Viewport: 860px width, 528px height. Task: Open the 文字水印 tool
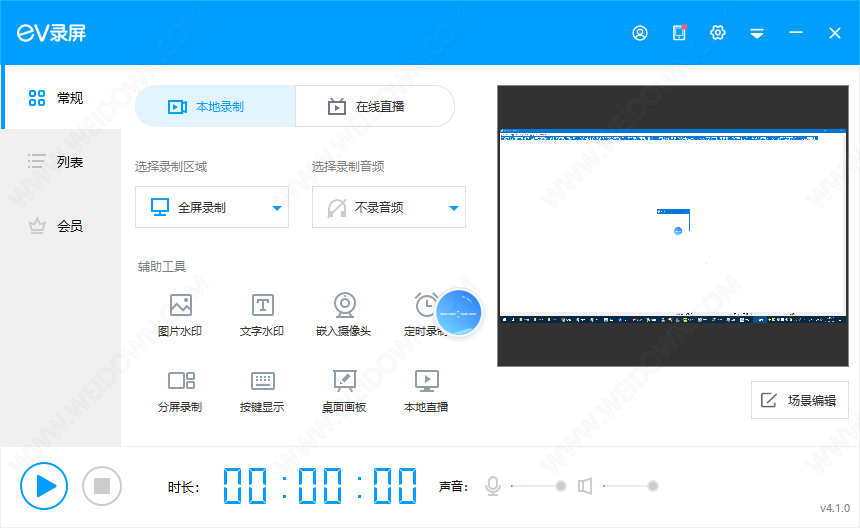[x=262, y=315]
